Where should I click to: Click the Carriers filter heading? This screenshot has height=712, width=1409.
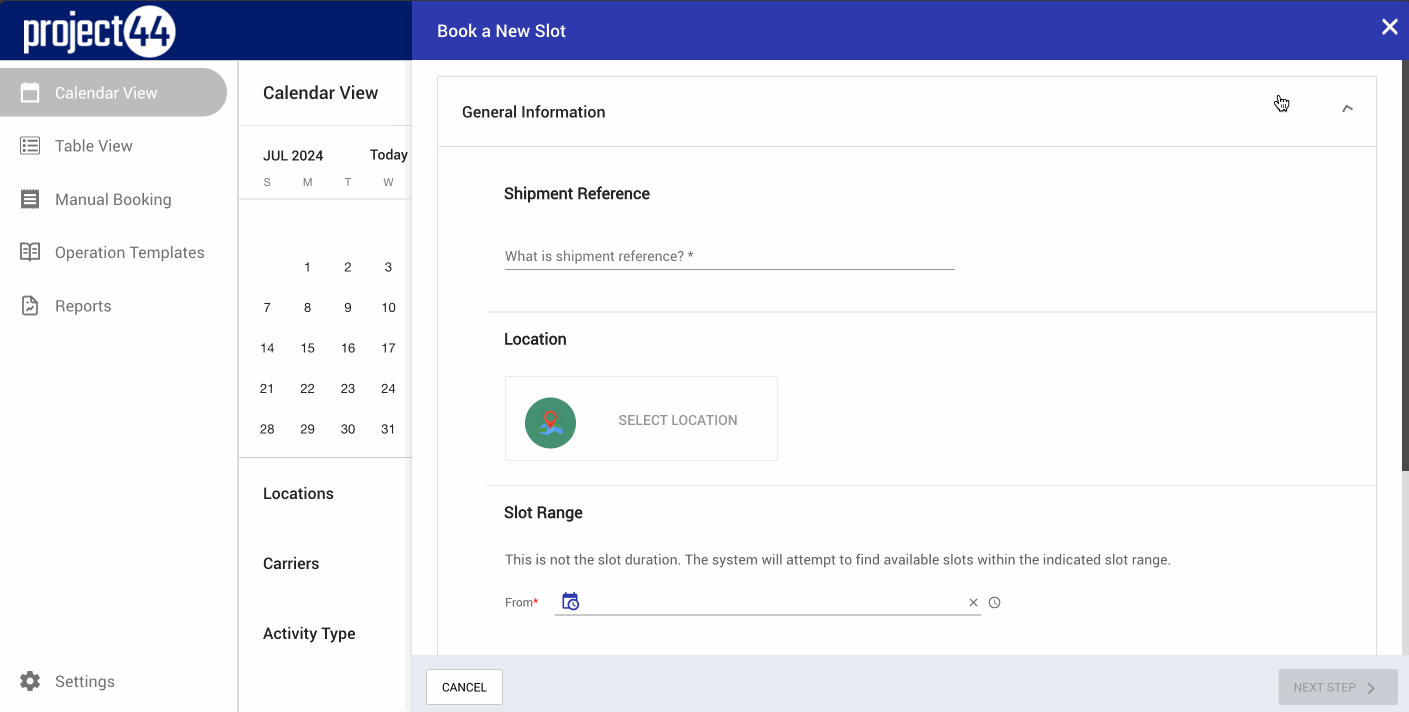[x=291, y=564]
